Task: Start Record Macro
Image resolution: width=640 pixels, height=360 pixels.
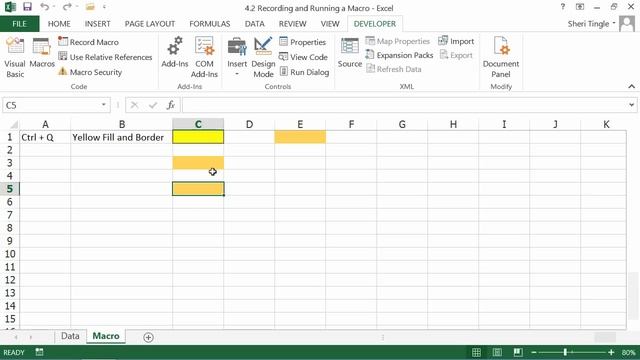Action: coord(89,42)
